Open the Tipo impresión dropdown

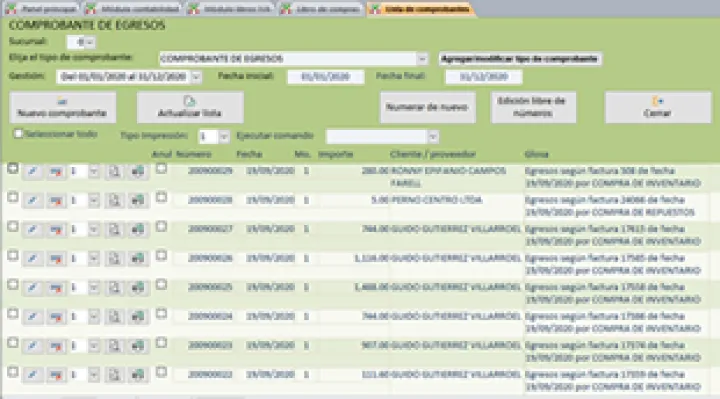[224, 136]
